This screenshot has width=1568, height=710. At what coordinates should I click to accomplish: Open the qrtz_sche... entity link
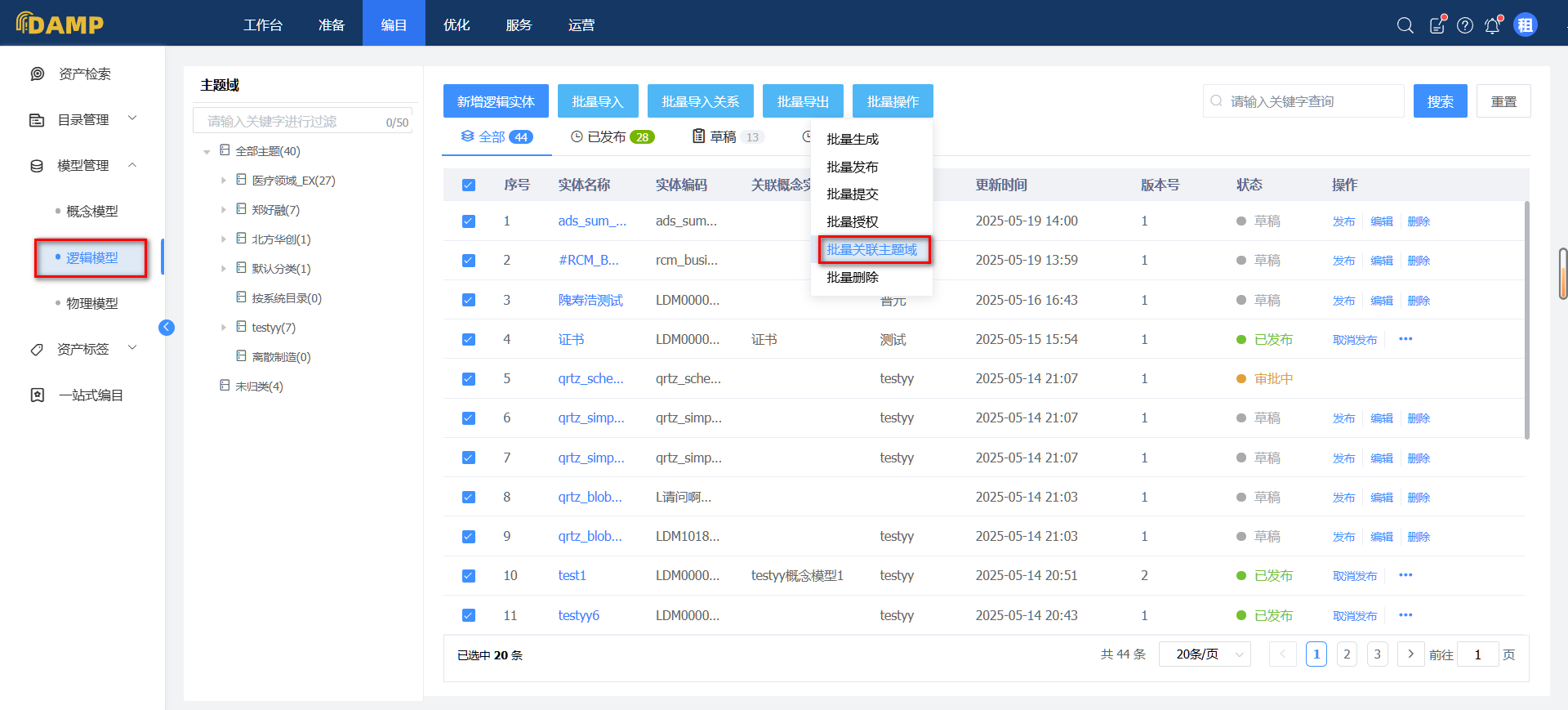(x=590, y=379)
